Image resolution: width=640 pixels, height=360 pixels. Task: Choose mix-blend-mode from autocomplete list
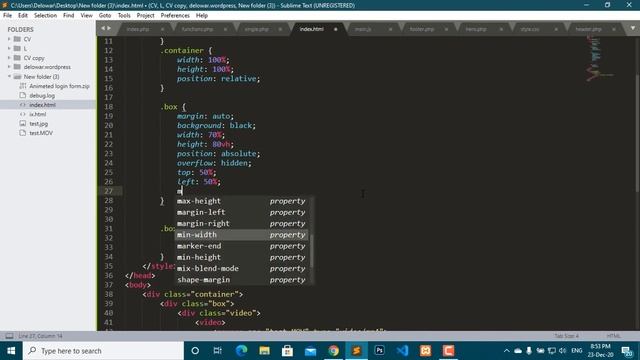[242, 269]
